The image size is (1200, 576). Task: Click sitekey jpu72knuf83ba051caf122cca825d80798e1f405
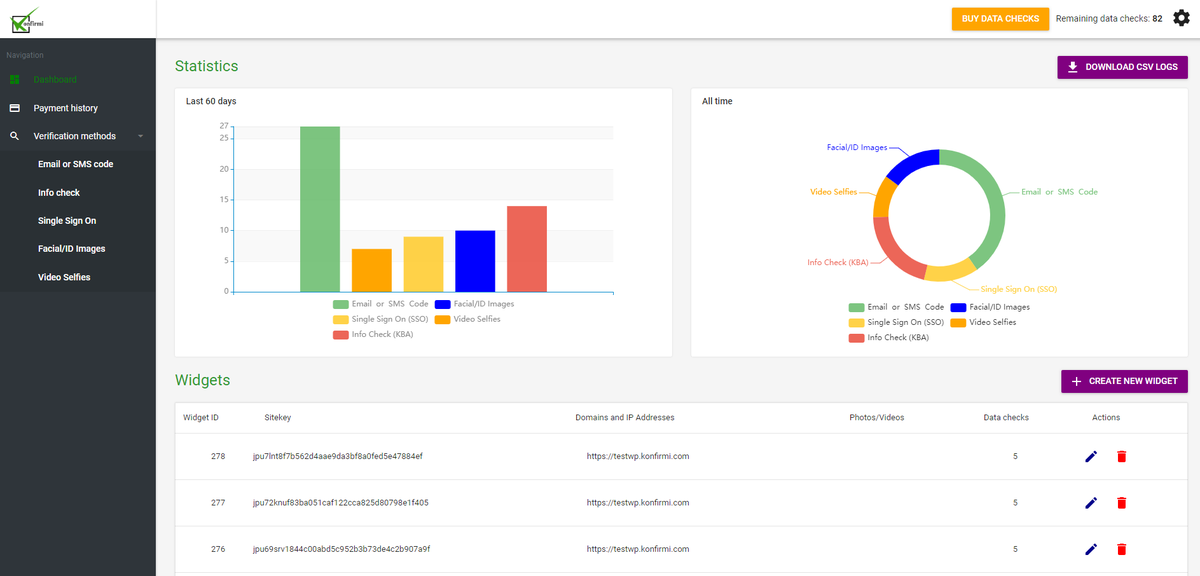[x=341, y=503]
